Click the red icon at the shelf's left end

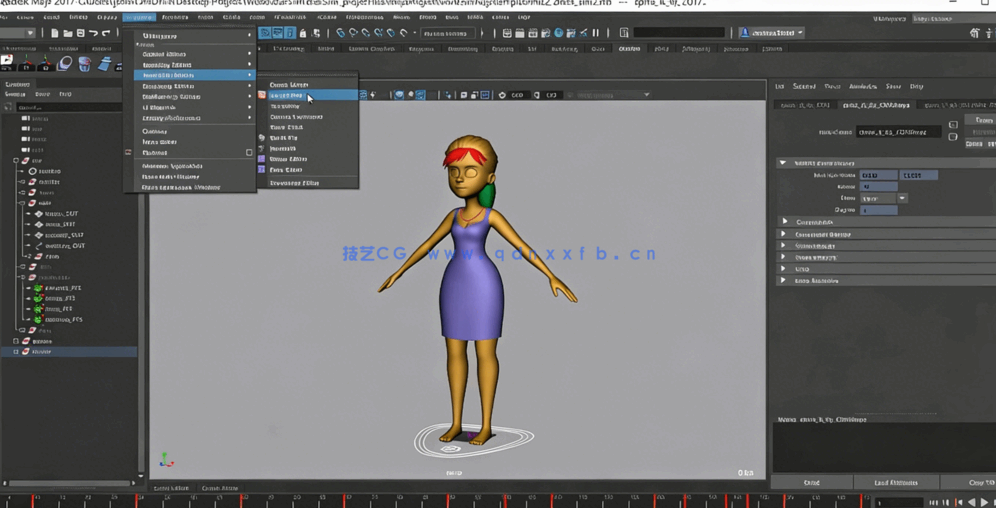click(7, 62)
